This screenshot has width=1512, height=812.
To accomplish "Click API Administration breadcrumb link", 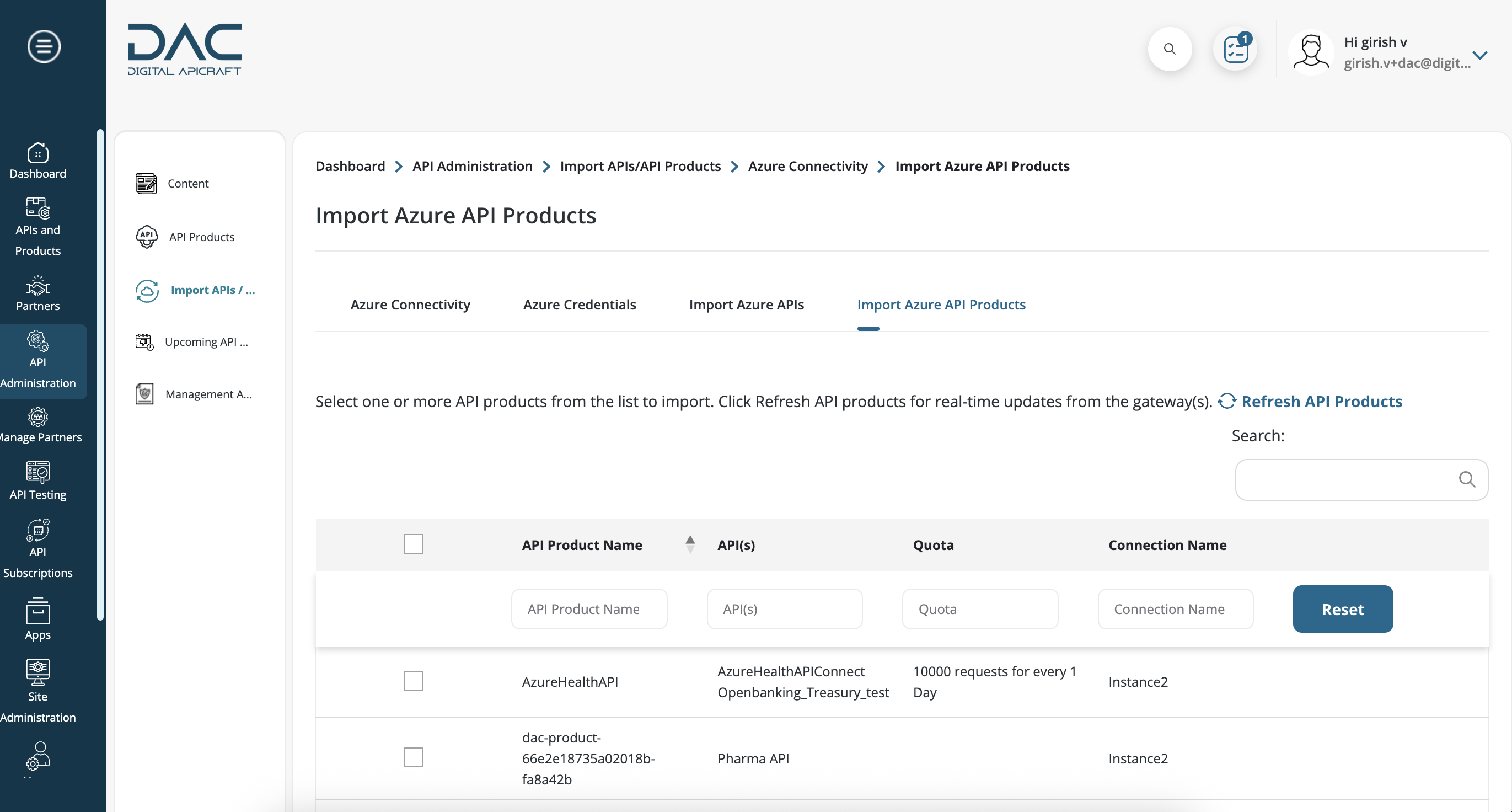I will (x=472, y=166).
